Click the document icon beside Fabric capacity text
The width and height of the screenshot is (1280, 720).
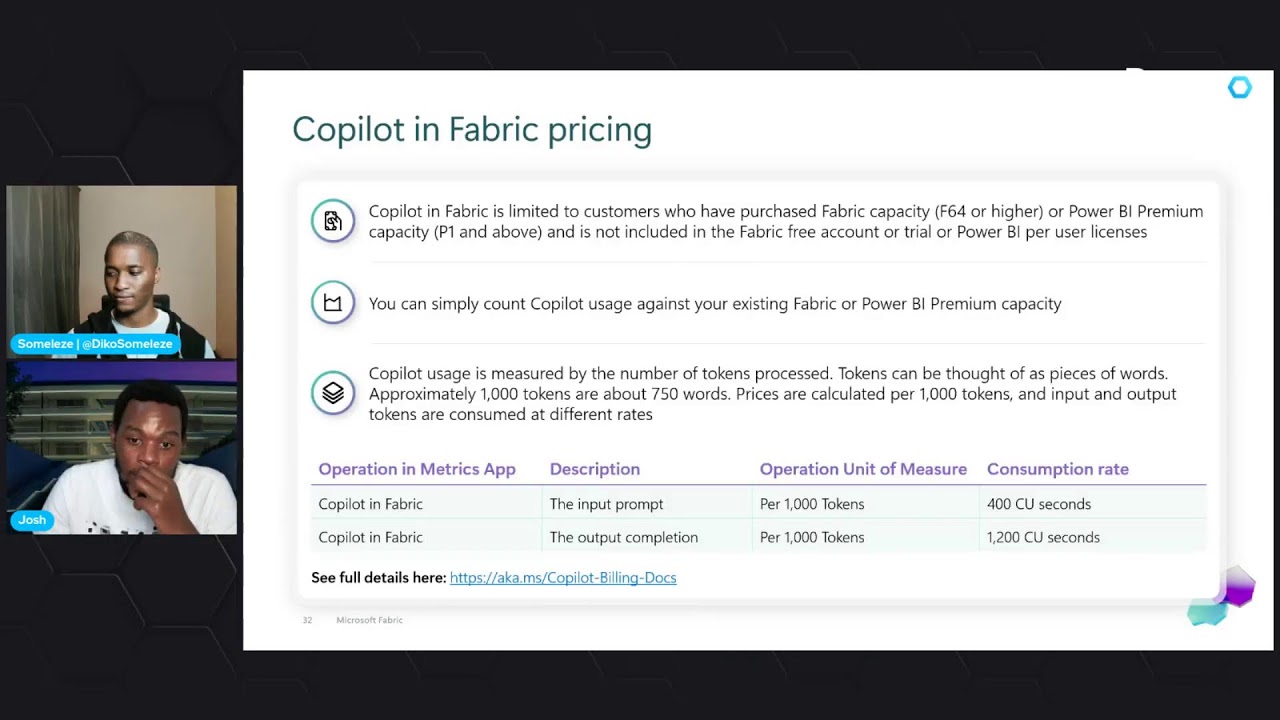pyautogui.click(x=333, y=221)
